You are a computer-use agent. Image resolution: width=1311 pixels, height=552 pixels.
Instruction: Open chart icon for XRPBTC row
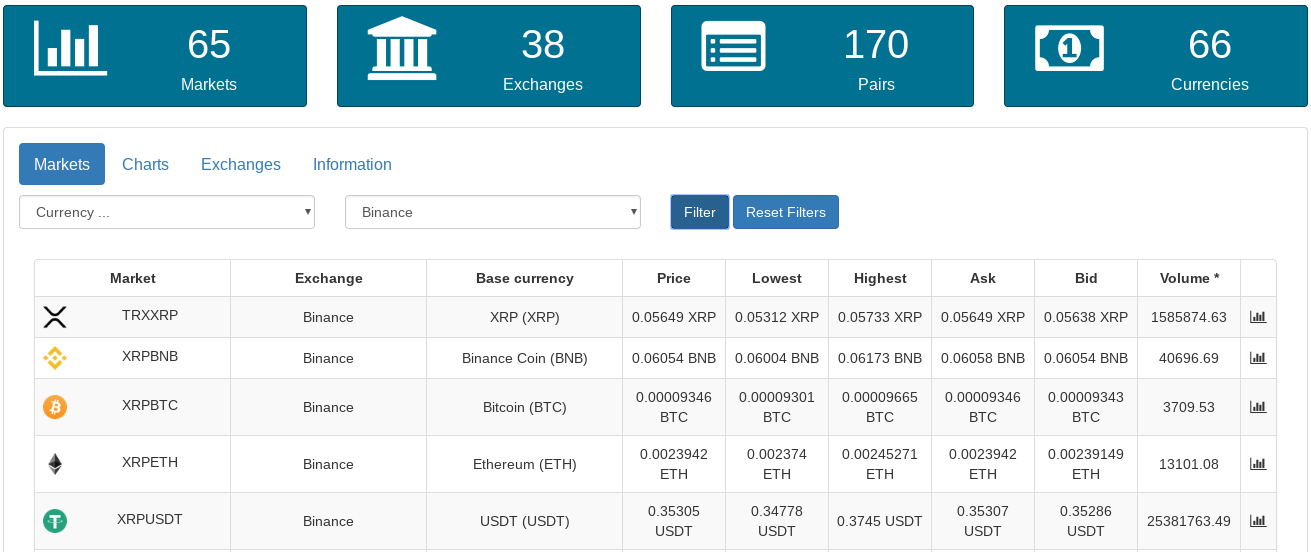click(1258, 407)
